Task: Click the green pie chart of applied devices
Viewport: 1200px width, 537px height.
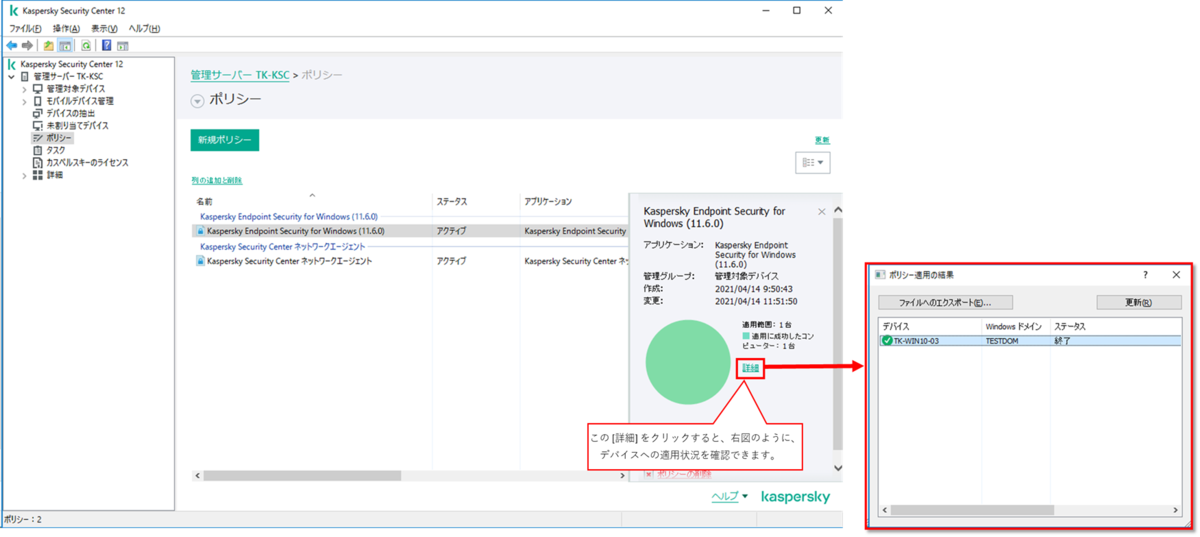Action: (688, 363)
